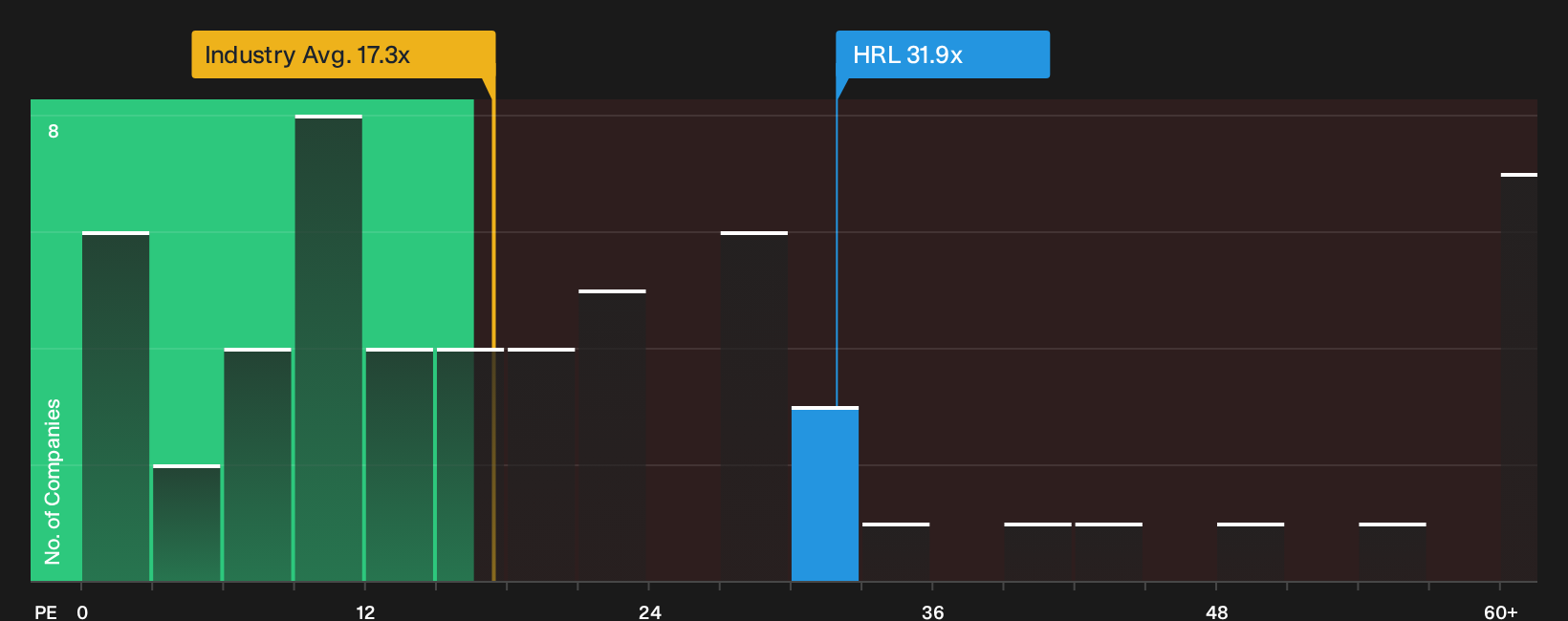
Task: Click the x-axis tick label 24
Action: point(650,611)
